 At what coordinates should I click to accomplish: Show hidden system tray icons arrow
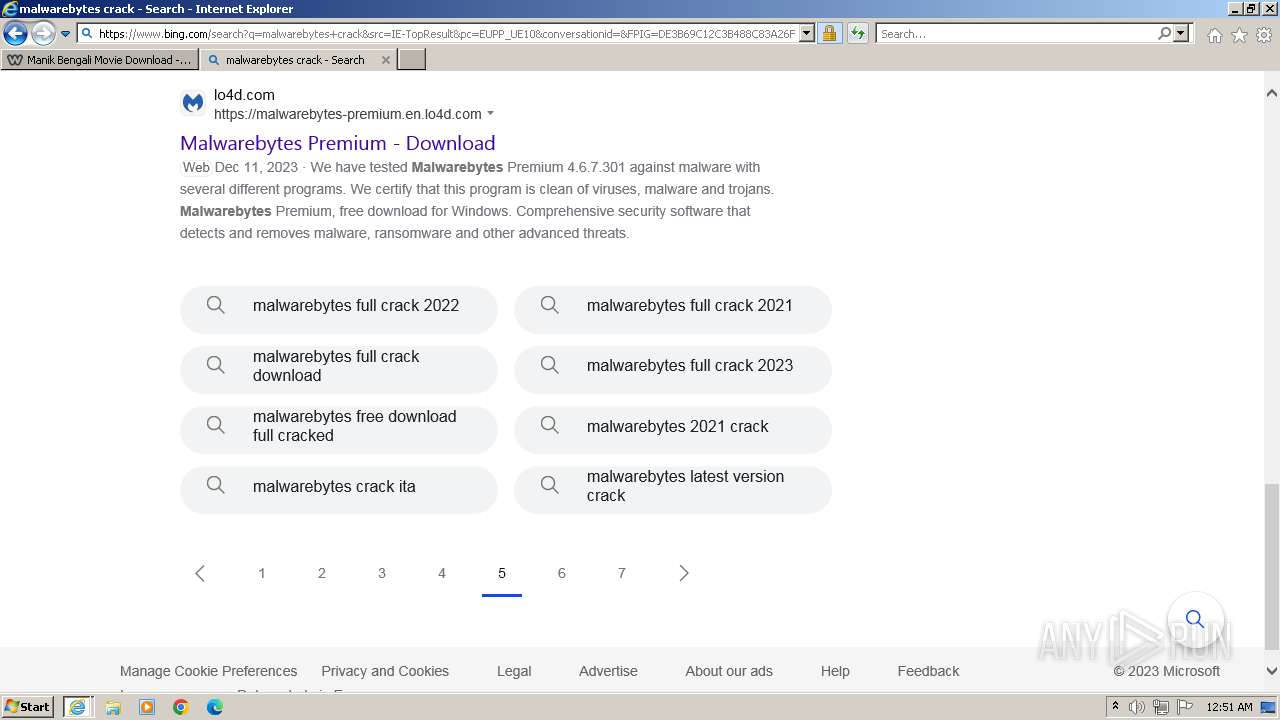1115,707
